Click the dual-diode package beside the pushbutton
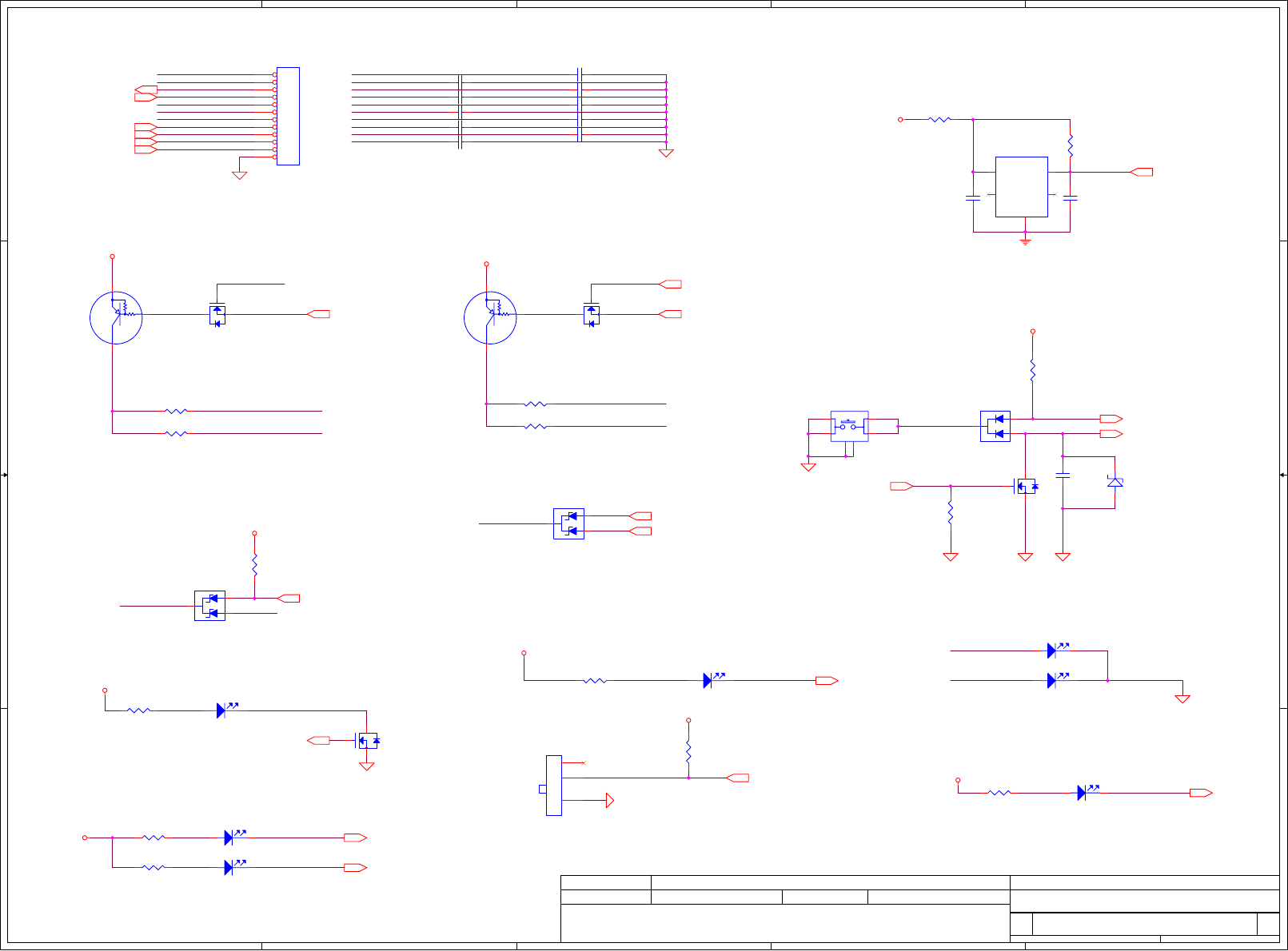Screen dimensions: 1288x951 pyautogui.click(x=995, y=426)
